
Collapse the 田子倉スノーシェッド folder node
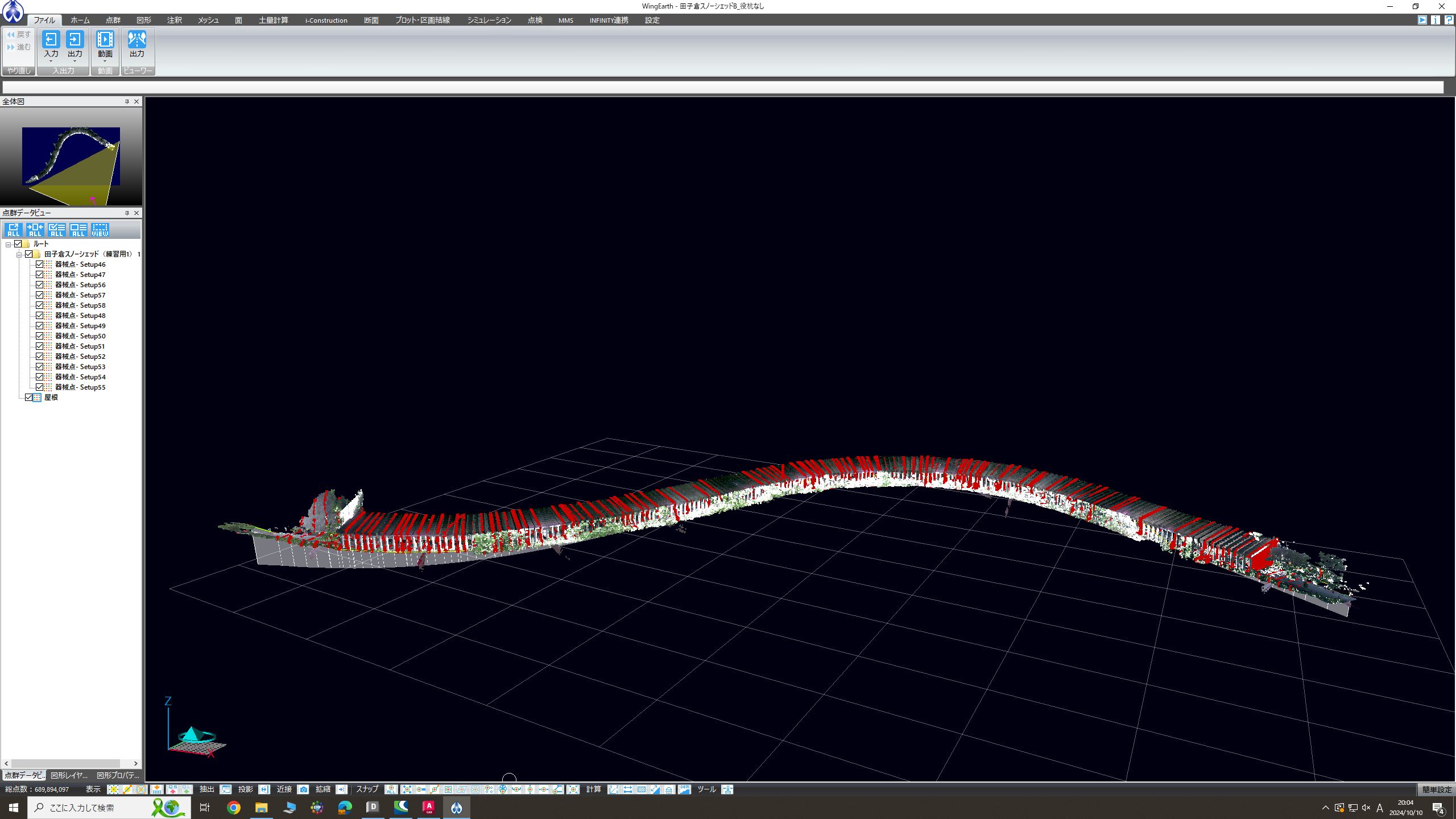pyautogui.click(x=19, y=255)
